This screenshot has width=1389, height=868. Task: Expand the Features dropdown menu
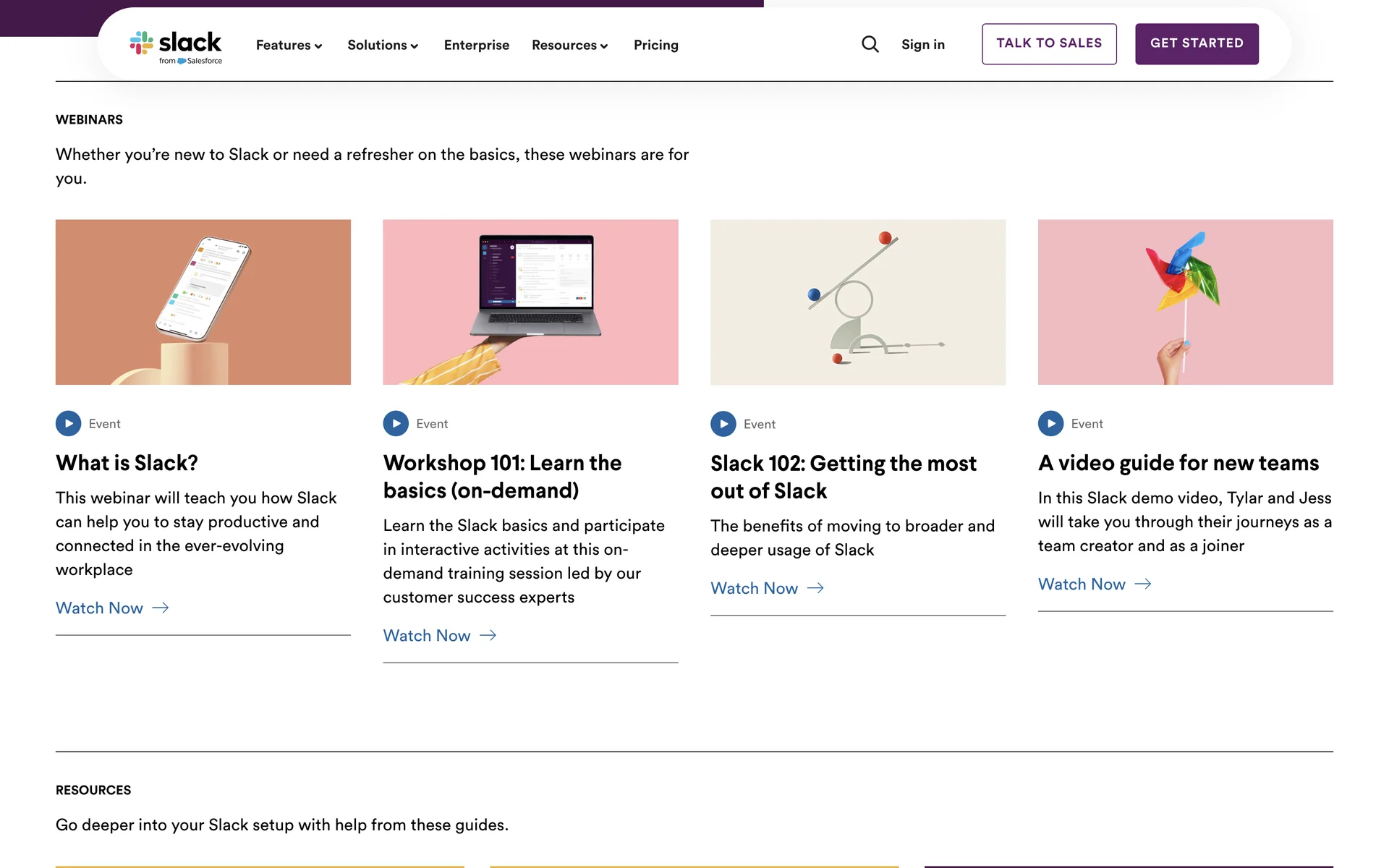289,45
